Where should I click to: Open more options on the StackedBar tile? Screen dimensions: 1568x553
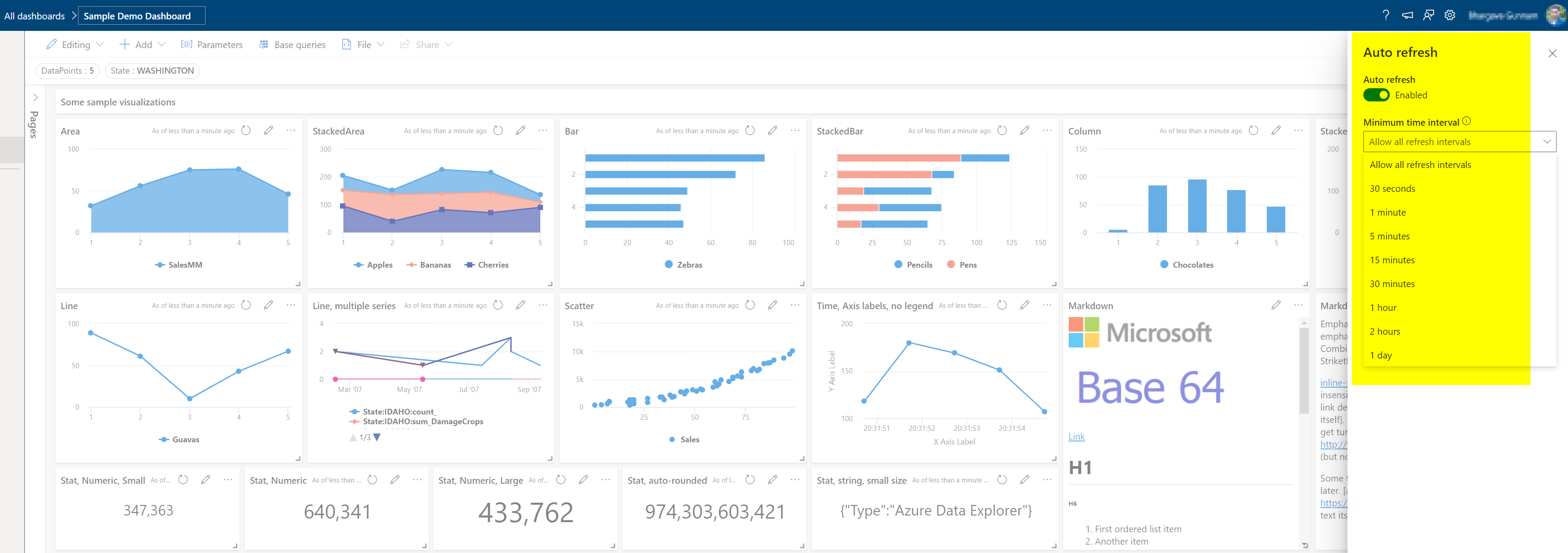[1047, 130]
